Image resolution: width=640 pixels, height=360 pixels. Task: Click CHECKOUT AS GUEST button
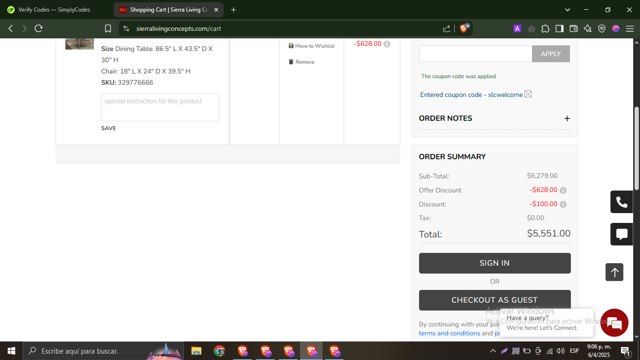495,300
